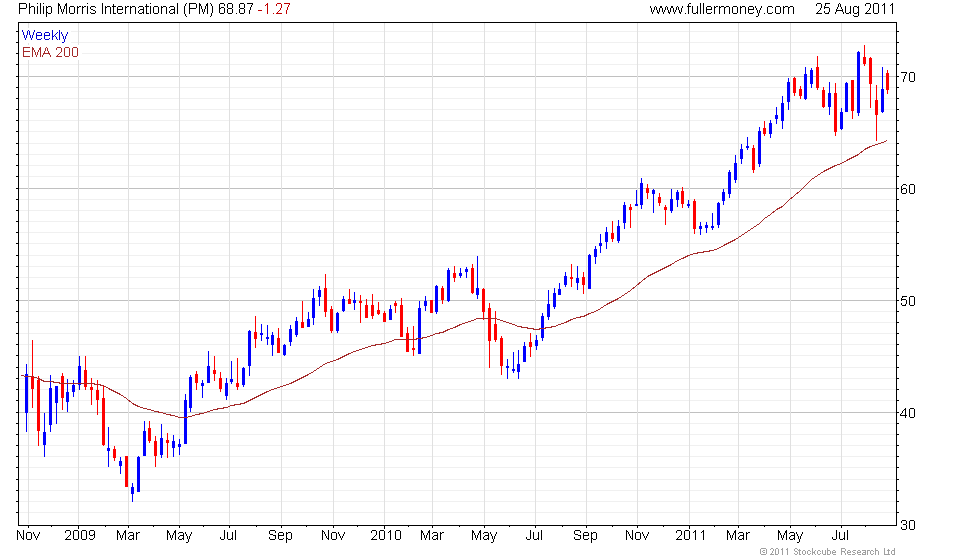Click the Jul label between 2009 and 2010

[x=228, y=536]
